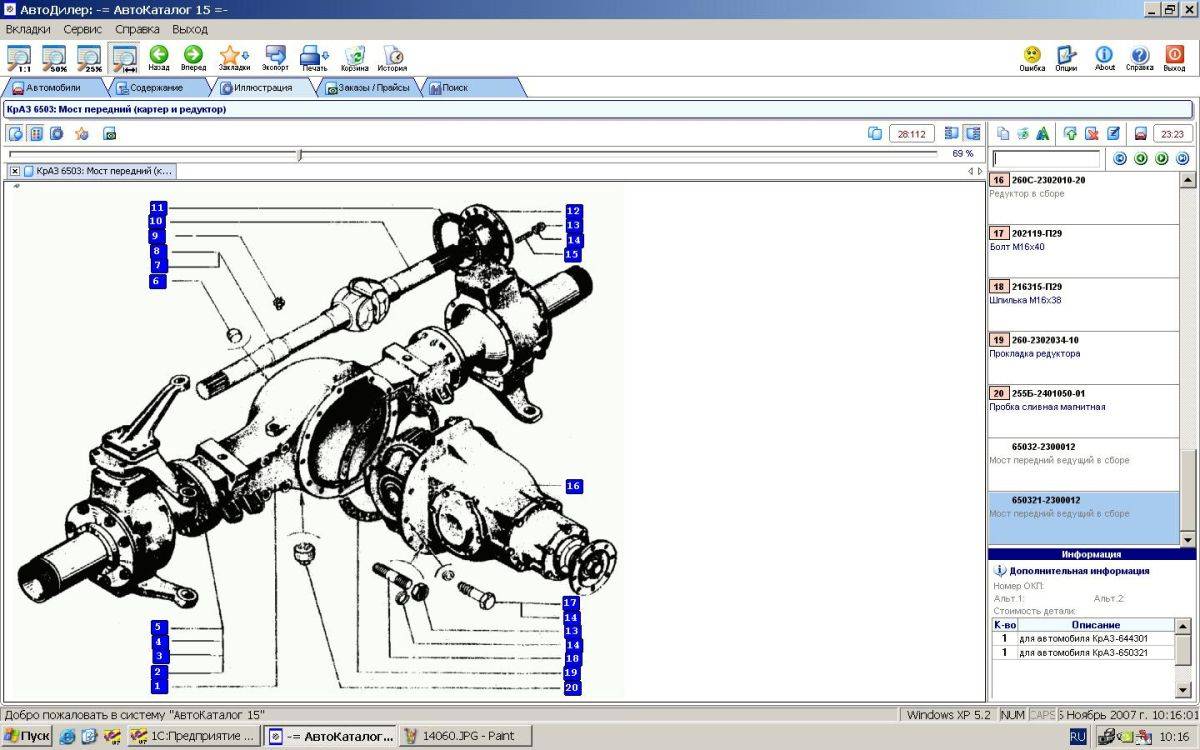Click callout number 11 on illustration
1200x750 pixels.
(x=157, y=208)
